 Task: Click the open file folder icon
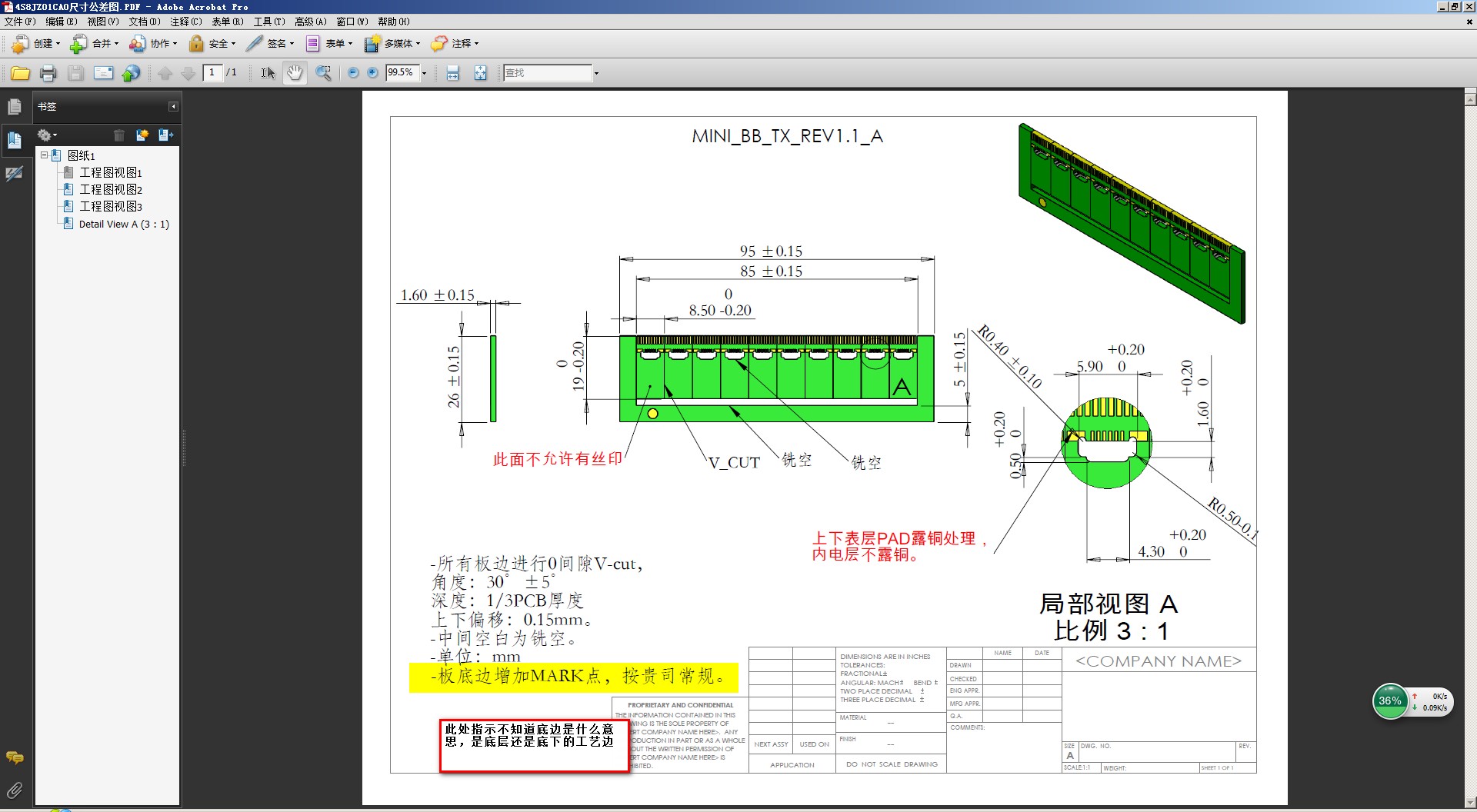tap(20, 73)
